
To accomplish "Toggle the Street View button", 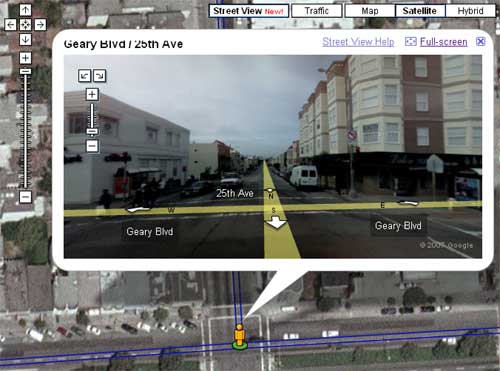I will tap(249, 11).
